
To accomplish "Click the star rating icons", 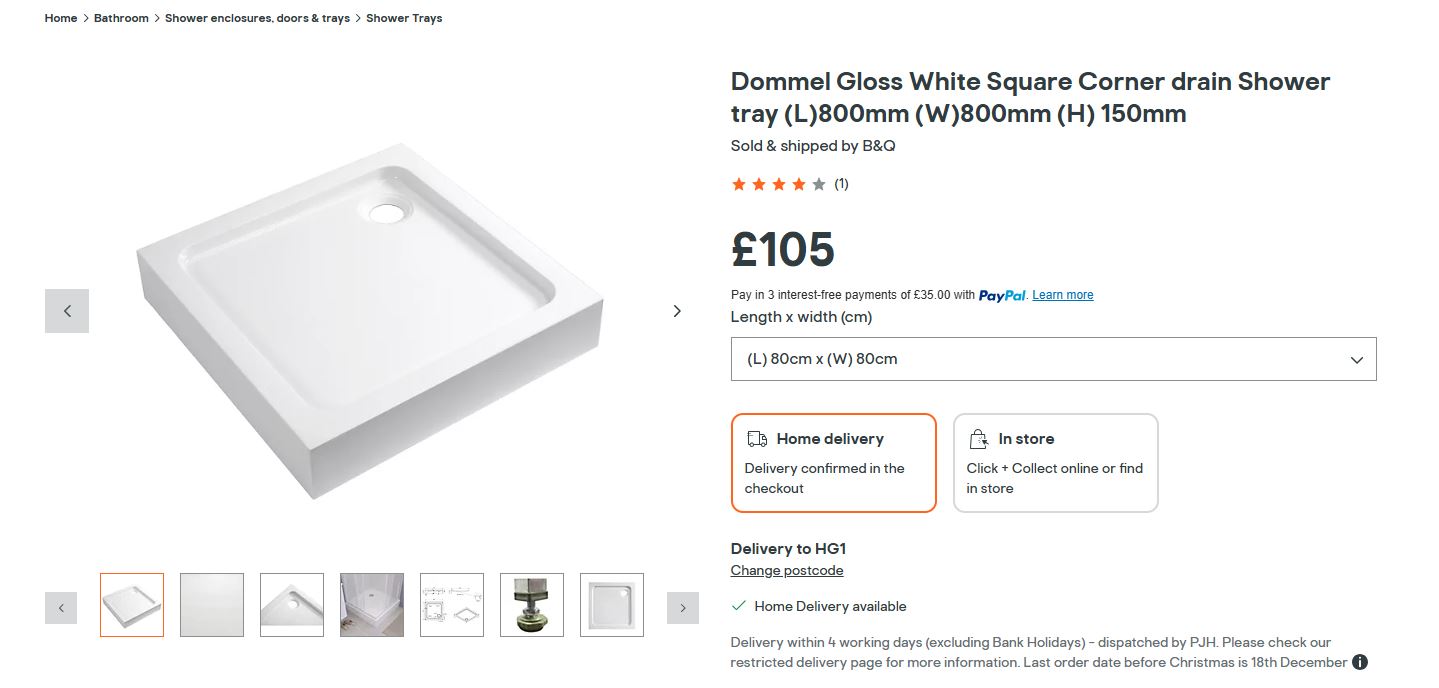I will coord(779,184).
